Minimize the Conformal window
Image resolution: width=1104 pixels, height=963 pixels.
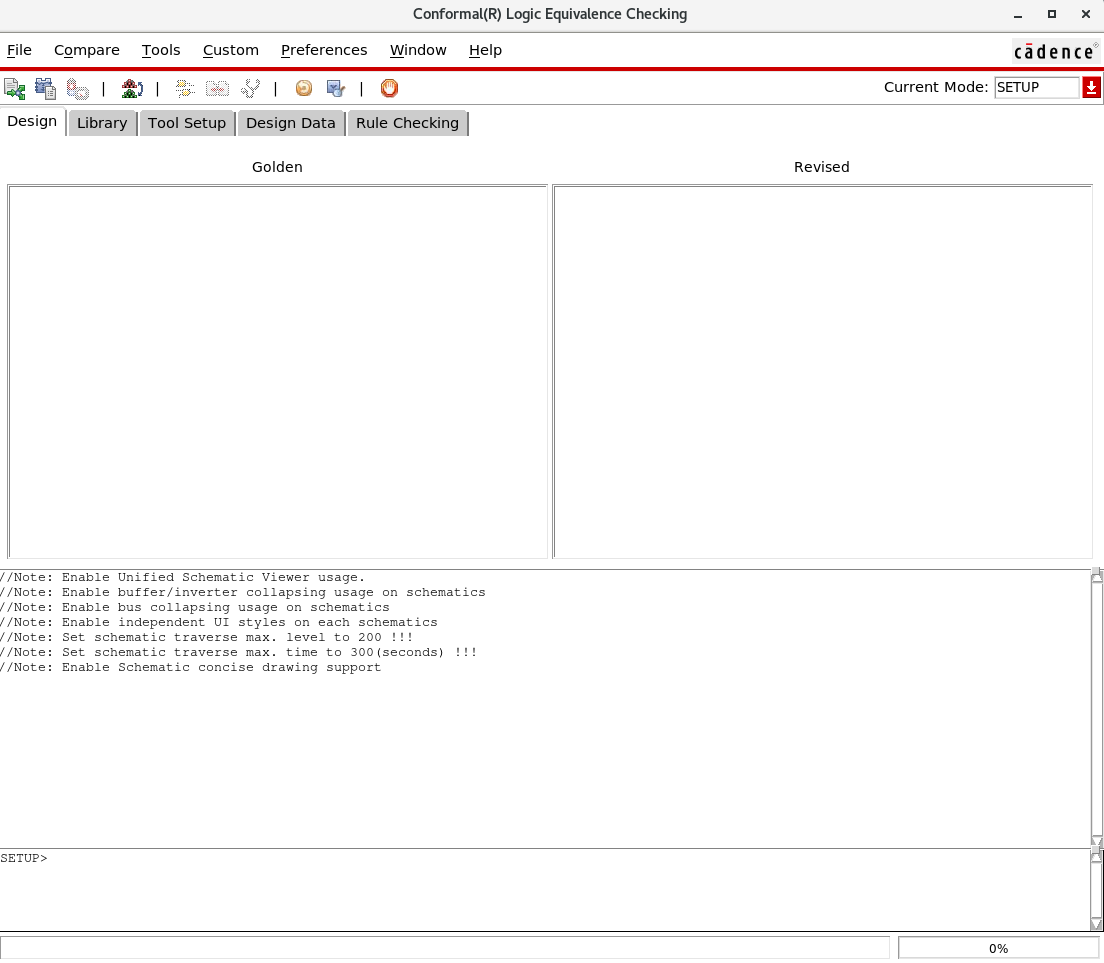1017,14
